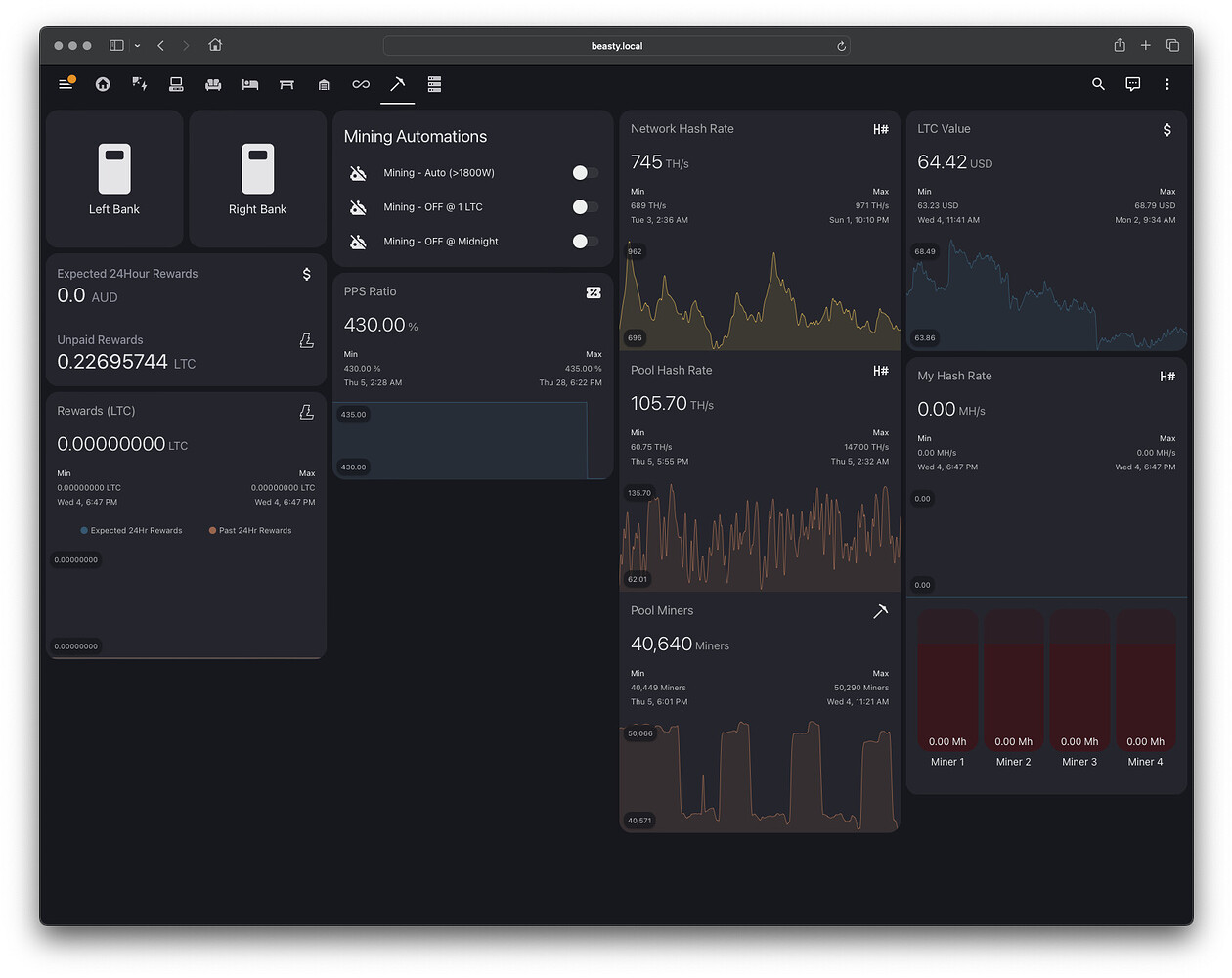The height and width of the screenshot is (978, 1232).
Task: Open the Bedroom tab icon
Action: click(x=250, y=84)
